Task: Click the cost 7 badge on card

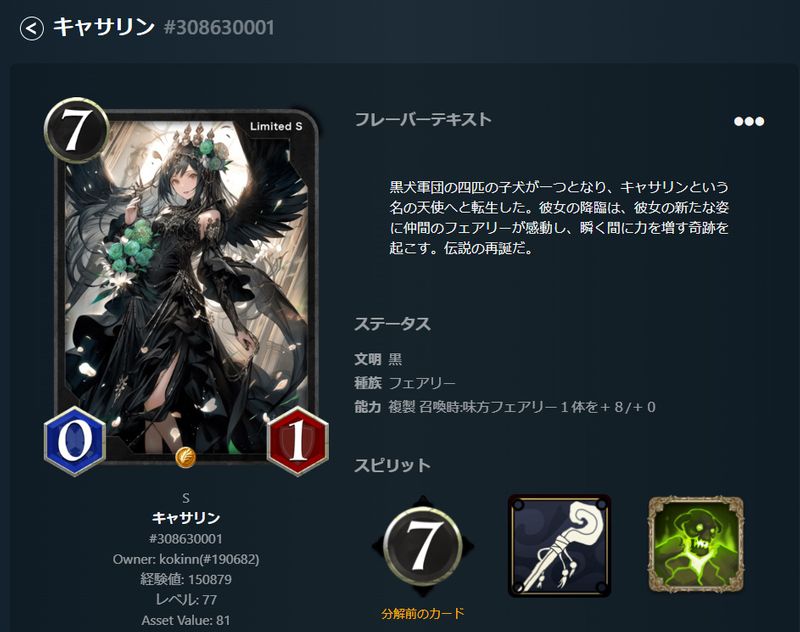Action: [76, 130]
